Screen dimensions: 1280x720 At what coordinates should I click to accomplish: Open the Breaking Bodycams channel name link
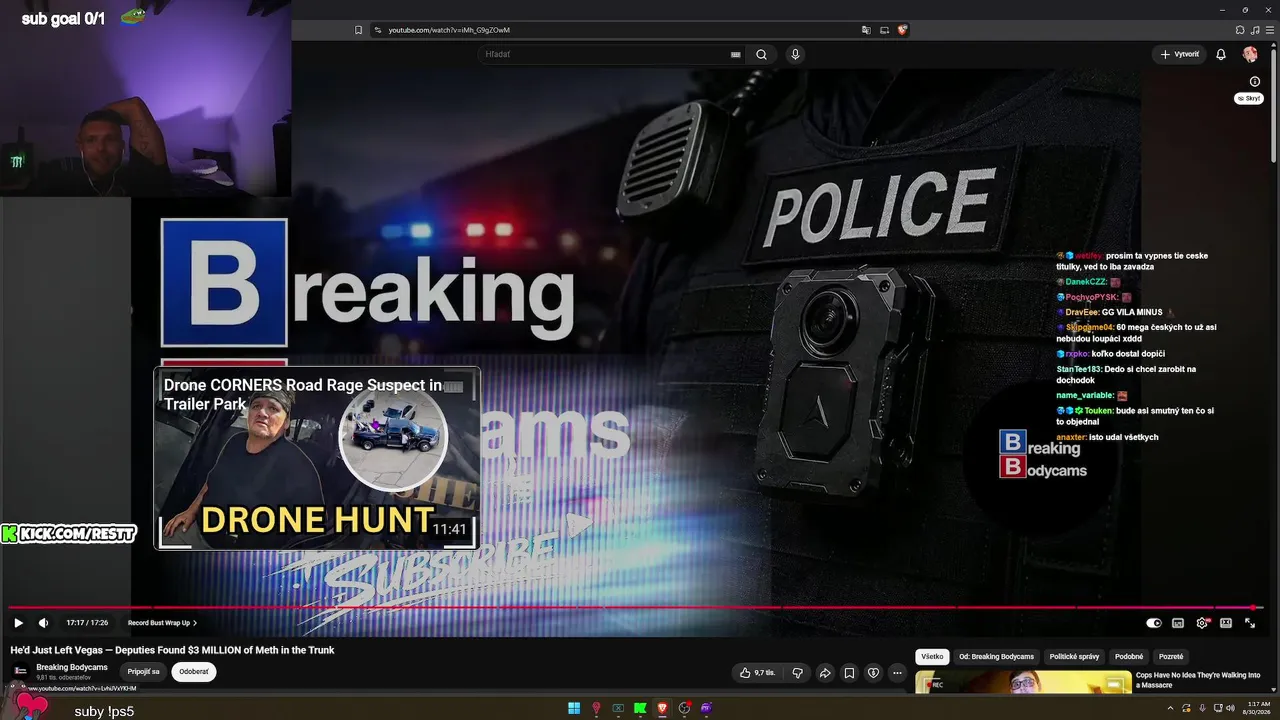(72, 667)
